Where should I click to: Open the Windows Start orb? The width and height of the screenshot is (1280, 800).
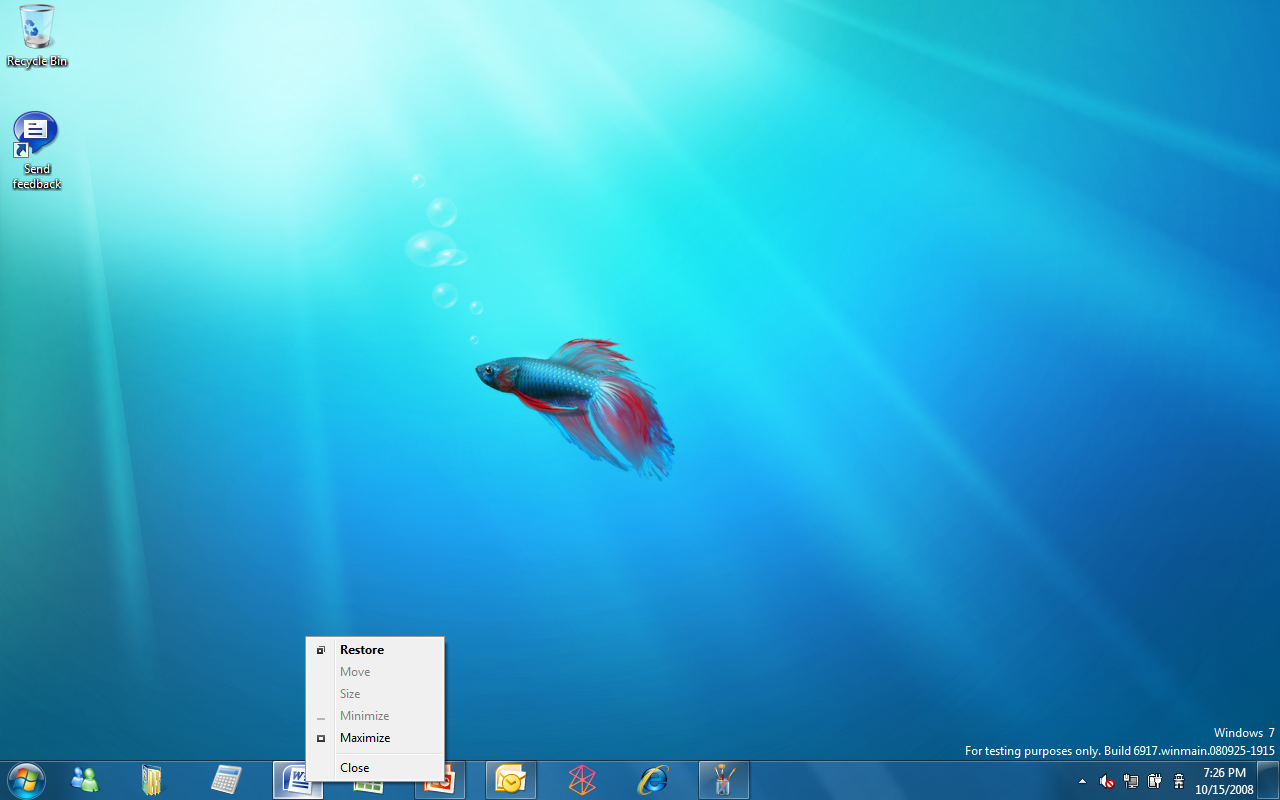25,779
